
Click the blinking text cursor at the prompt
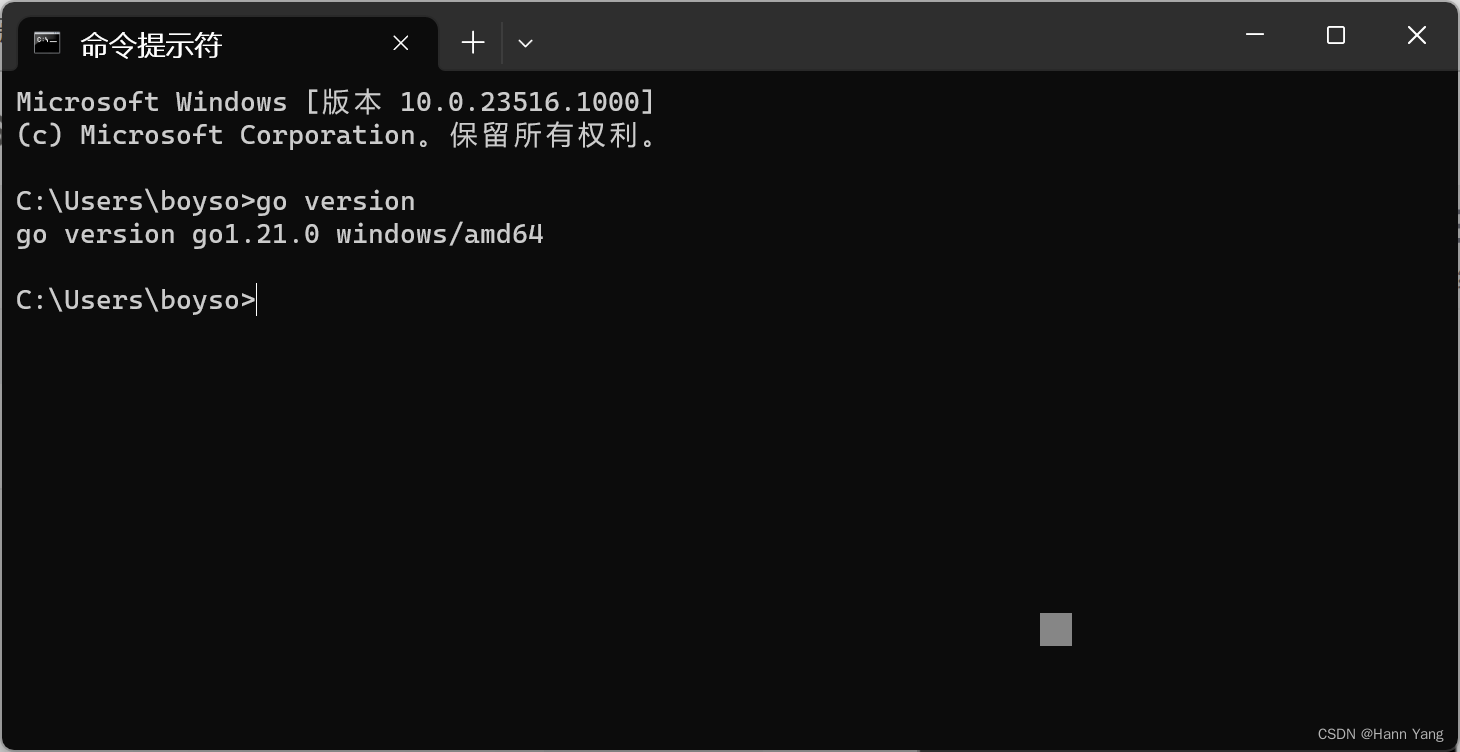pos(257,299)
